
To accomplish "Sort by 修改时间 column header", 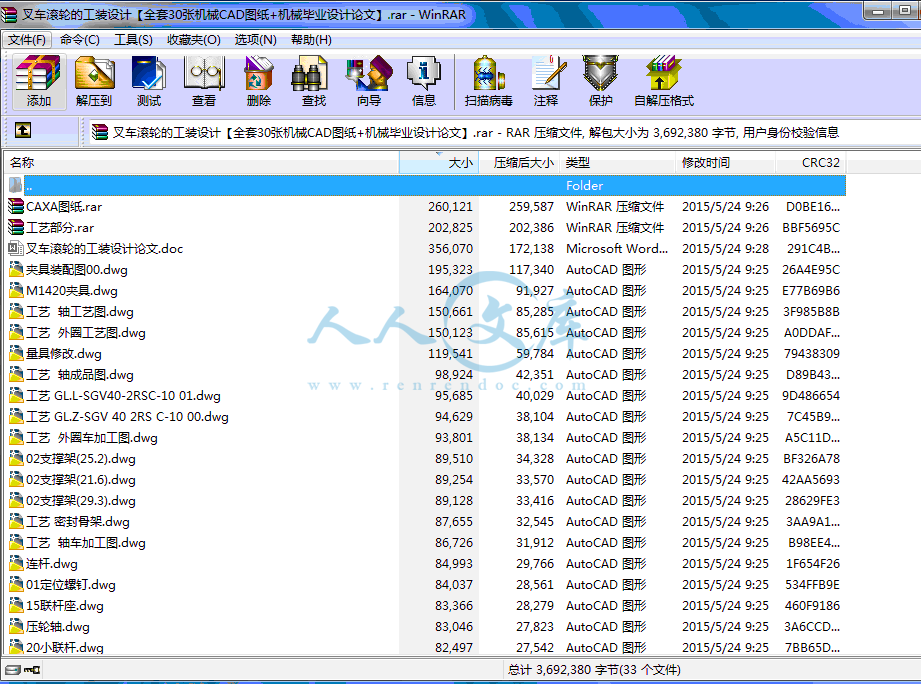I will [725, 163].
